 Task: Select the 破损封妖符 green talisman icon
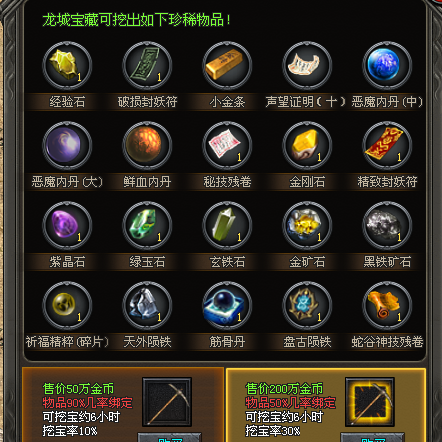point(147,65)
